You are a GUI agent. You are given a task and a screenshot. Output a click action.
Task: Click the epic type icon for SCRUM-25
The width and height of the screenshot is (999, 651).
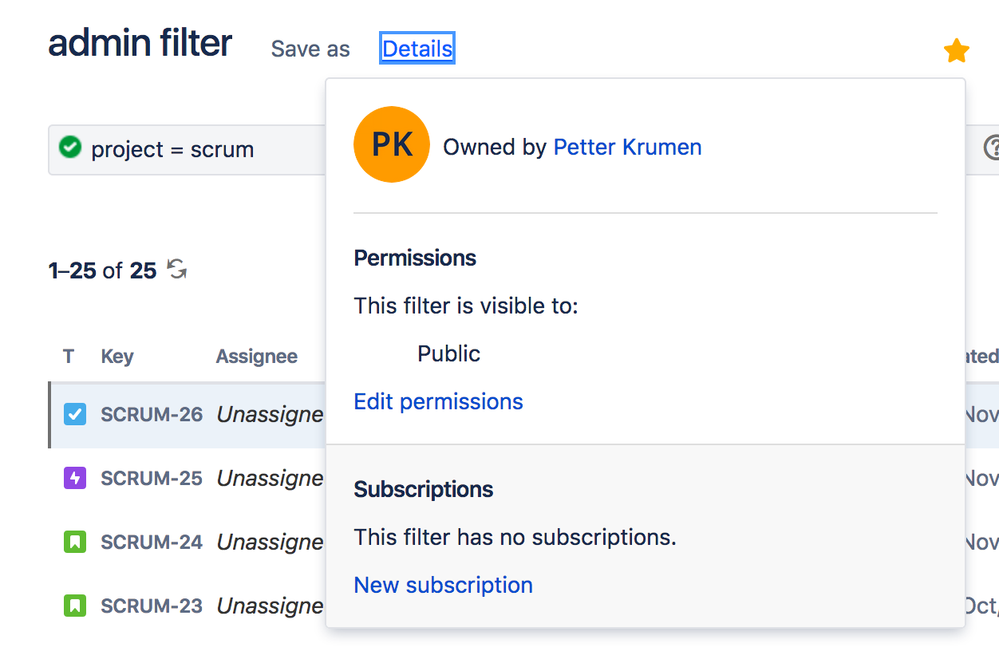coord(75,478)
